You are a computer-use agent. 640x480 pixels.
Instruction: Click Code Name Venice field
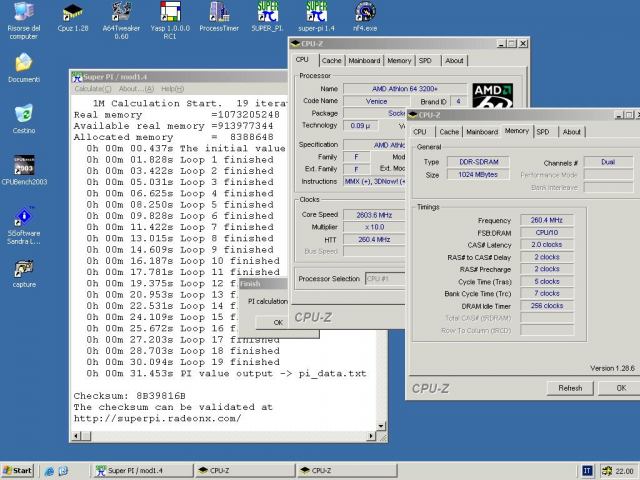coord(376,101)
